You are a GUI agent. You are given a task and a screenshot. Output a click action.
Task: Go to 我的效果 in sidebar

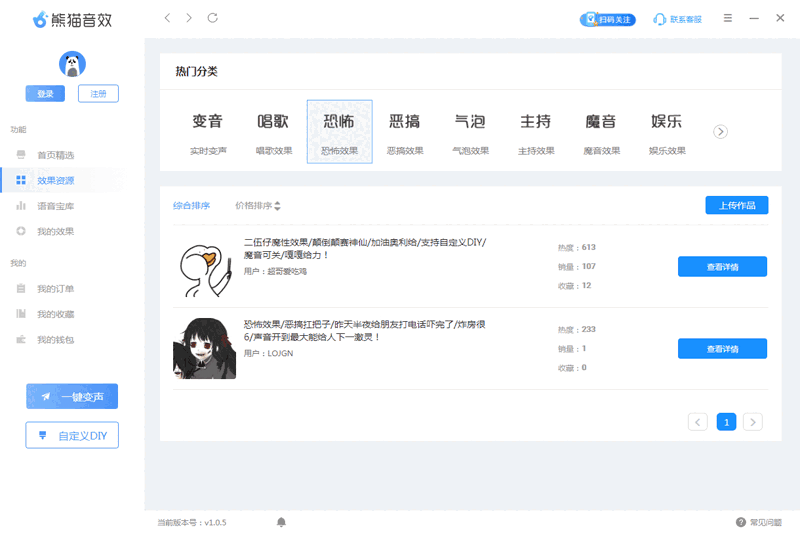coord(56,232)
